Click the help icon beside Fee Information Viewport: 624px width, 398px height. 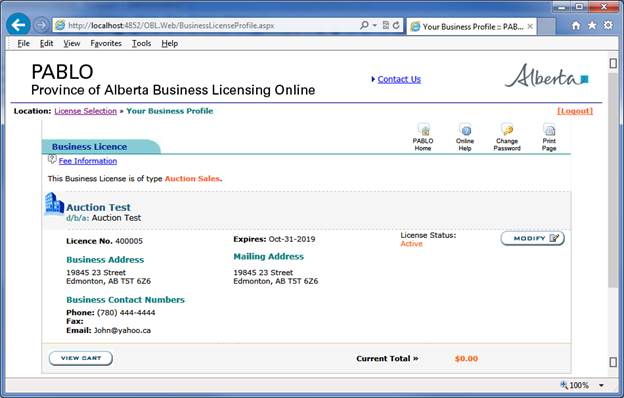click(52, 159)
